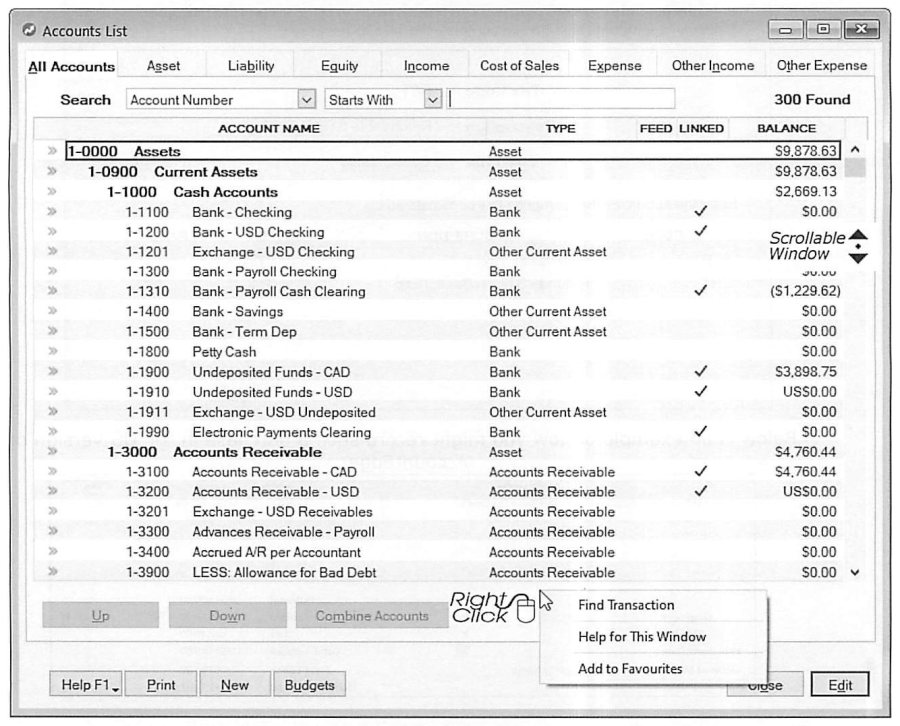Open detail arrow for 1-1000 Cash Accounts
Screen dimensions: 900x726
point(52,191)
